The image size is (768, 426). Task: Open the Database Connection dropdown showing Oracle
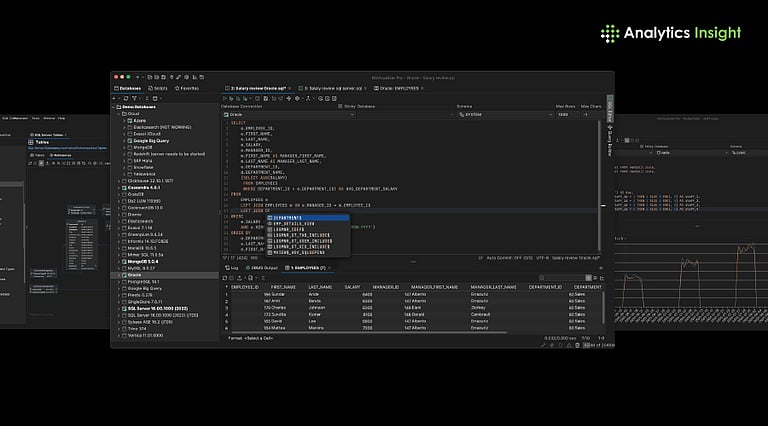pyautogui.click(x=288, y=115)
